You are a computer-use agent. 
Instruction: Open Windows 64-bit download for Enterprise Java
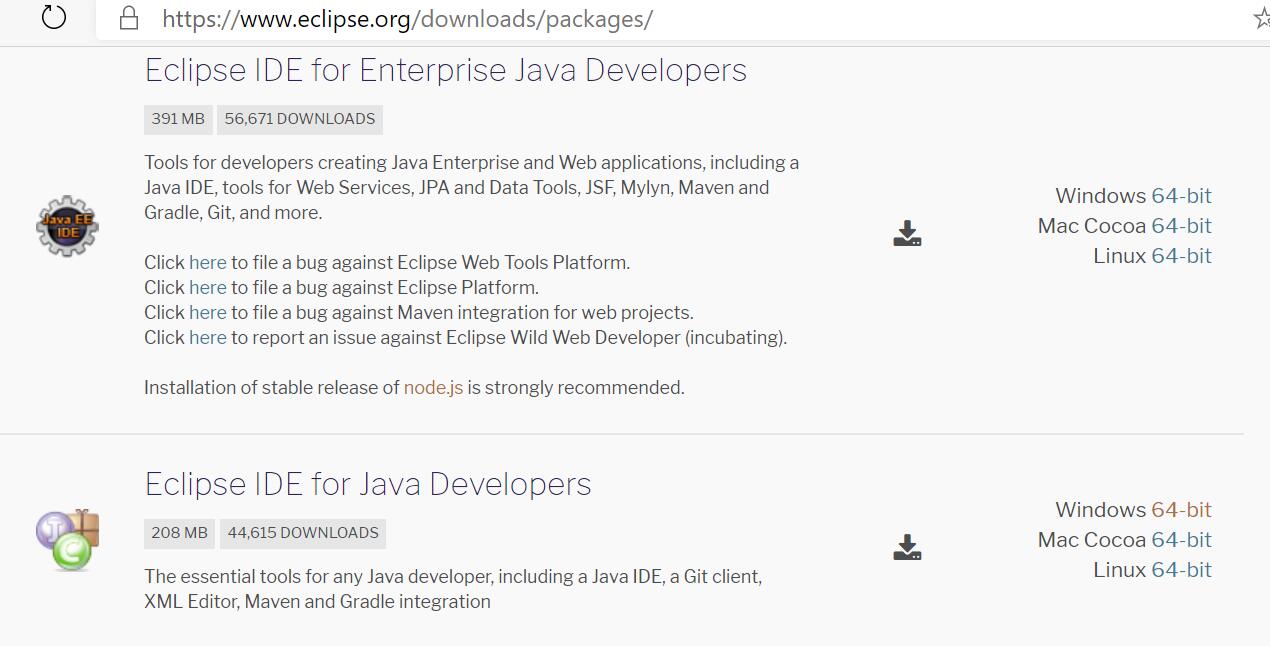pyautogui.click(x=1181, y=195)
